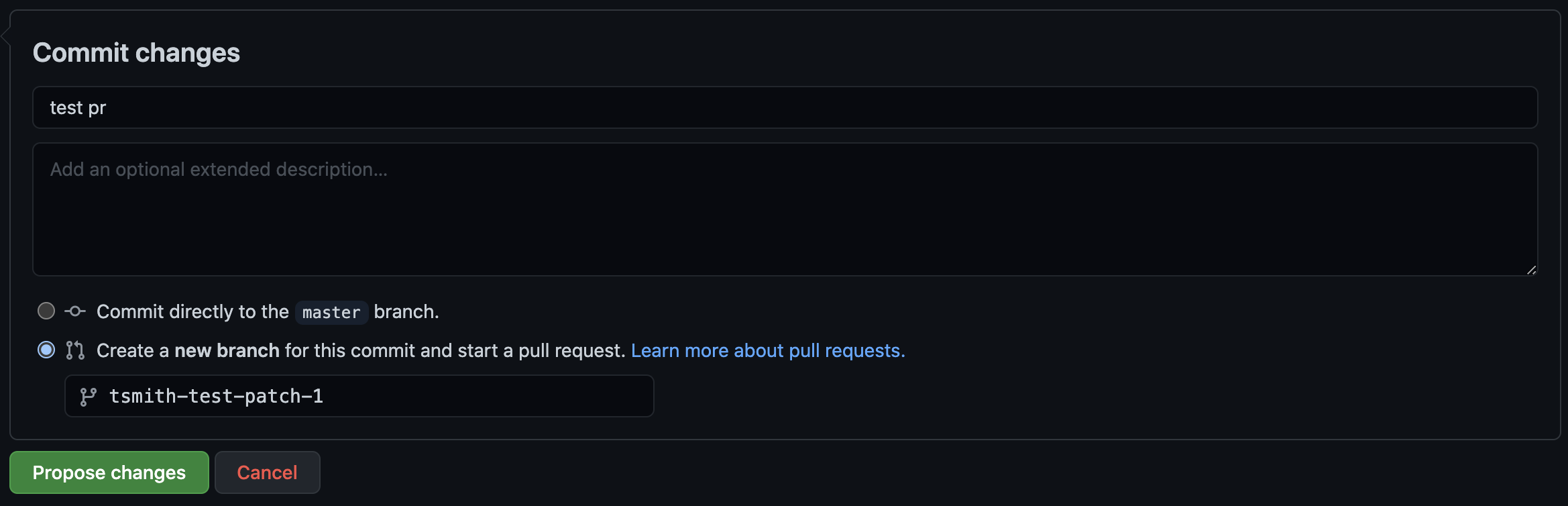Click the bold 'new branch' text
This screenshot has height=506, width=1568.
click(x=227, y=350)
